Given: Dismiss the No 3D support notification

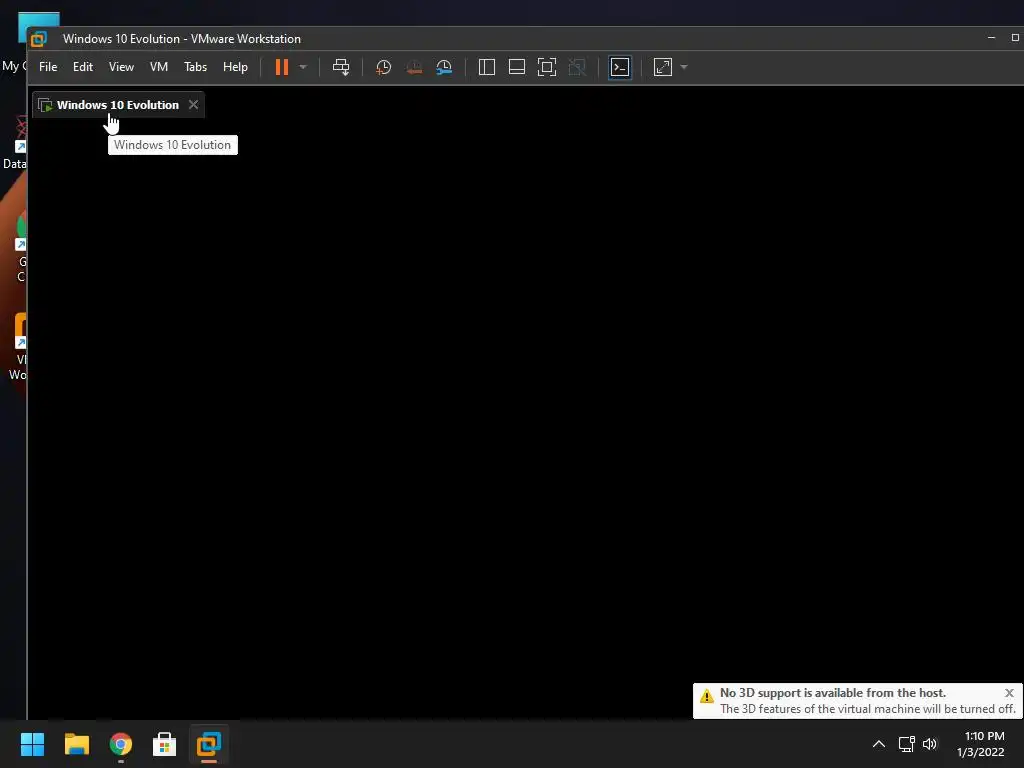Looking at the screenshot, I should point(1009,693).
